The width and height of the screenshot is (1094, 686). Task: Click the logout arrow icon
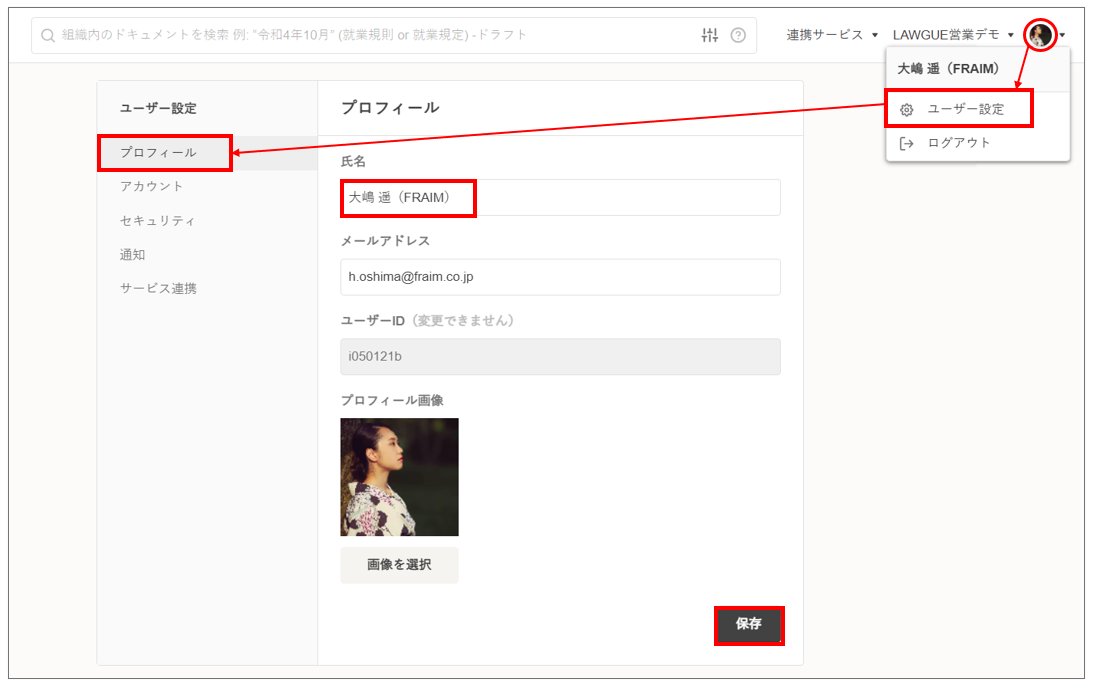pos(907,143)
